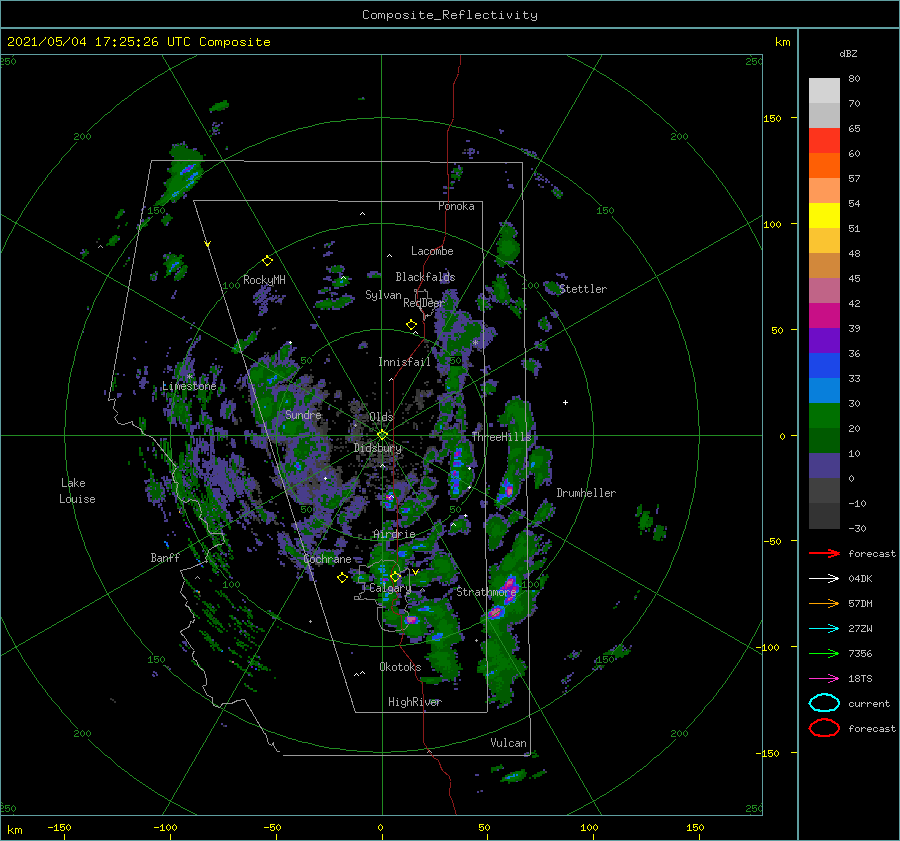This screenshot has height=841, width=900.
Task: Click the Strathmore city label
Action: [x=486, y=591]
